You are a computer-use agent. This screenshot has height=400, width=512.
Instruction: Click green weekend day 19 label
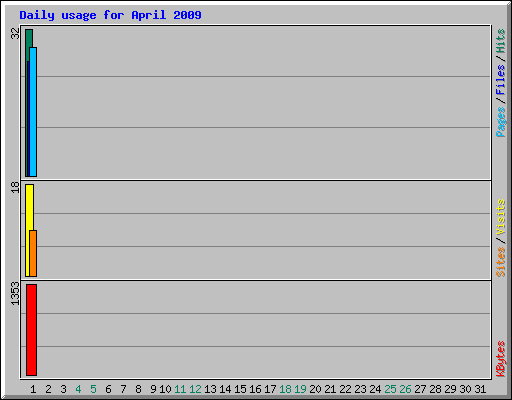point(300,389)
